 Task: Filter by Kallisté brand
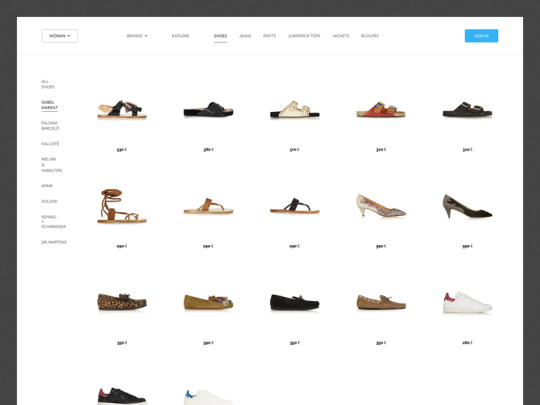point(50,144)
